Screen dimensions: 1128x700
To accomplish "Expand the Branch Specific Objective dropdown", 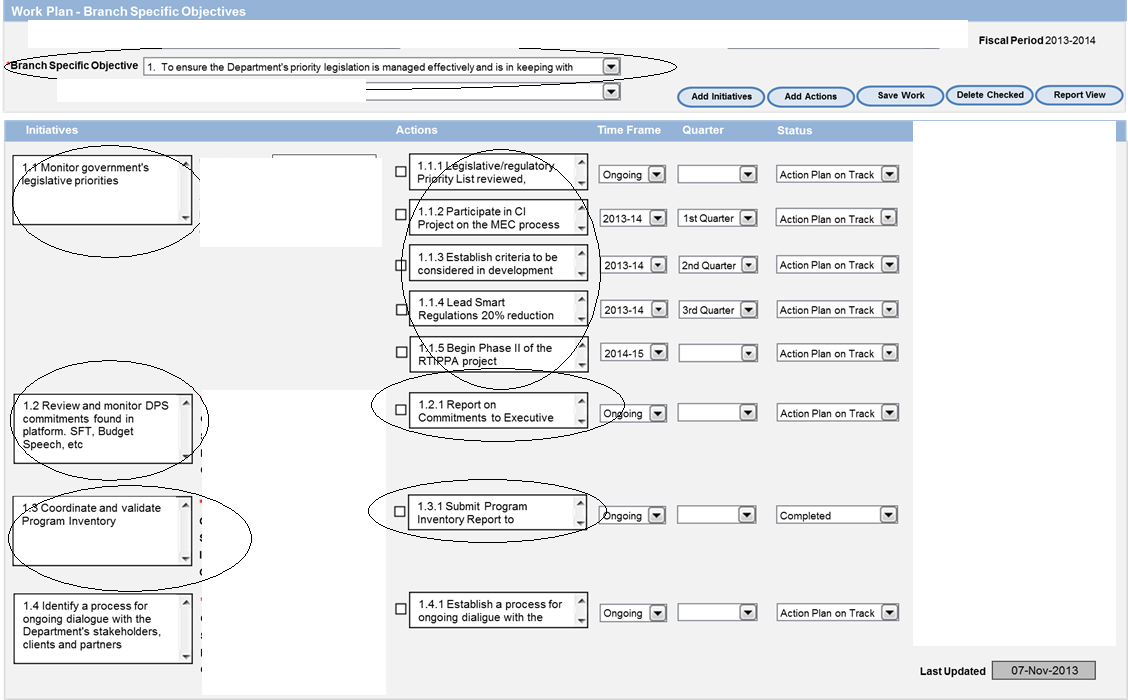I will pyautogui.click(x=611, y=67).
